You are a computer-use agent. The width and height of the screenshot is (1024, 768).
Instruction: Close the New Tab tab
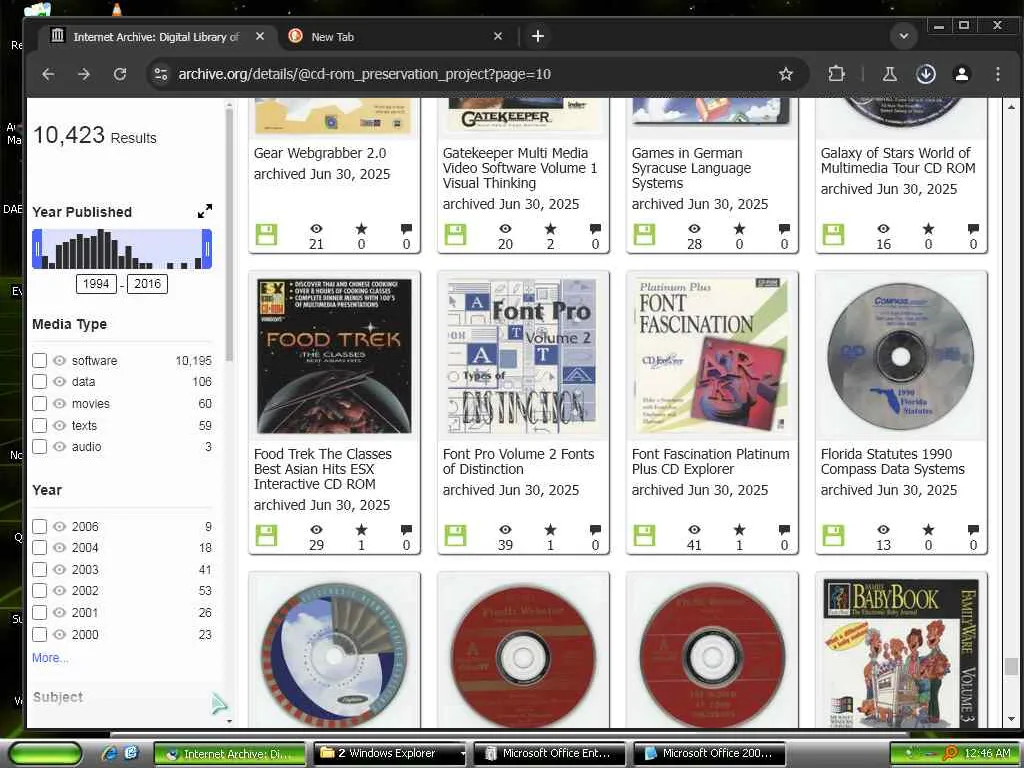click(x=498, y=36)
